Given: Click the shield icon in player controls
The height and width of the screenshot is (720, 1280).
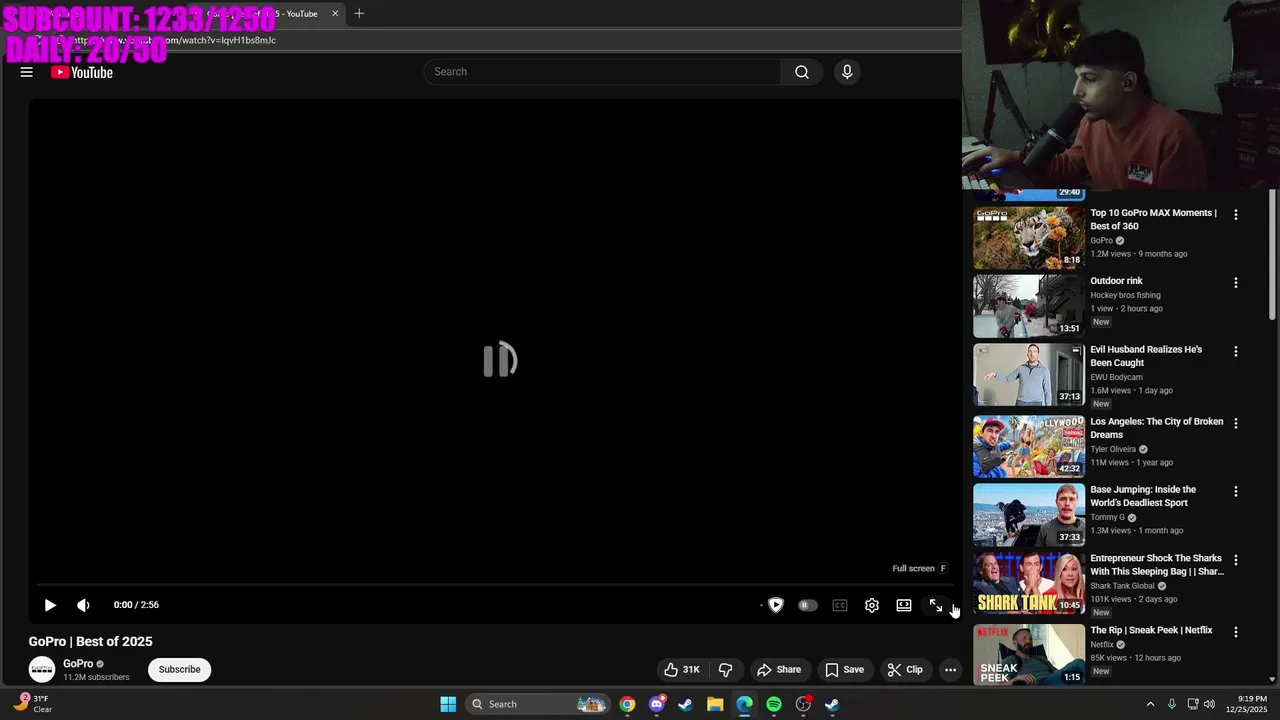Looking at the screenshot, I should tap(776, 605).
